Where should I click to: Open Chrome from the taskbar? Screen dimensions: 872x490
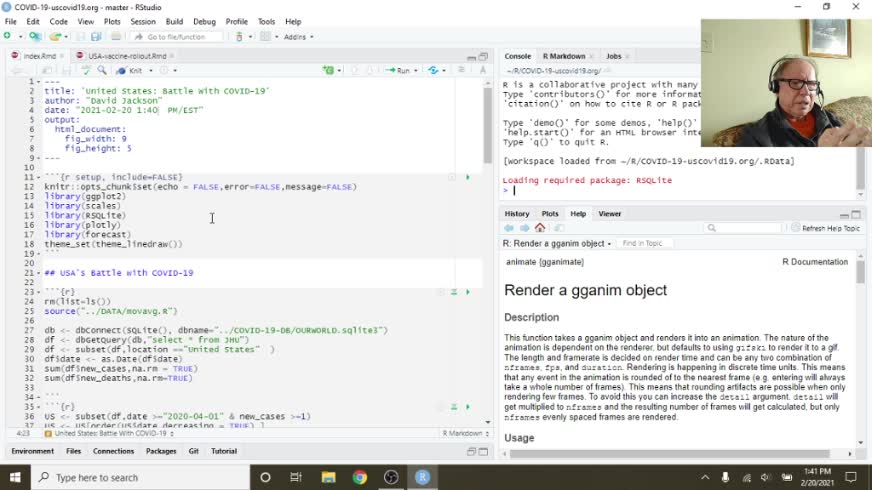point(360,477)
